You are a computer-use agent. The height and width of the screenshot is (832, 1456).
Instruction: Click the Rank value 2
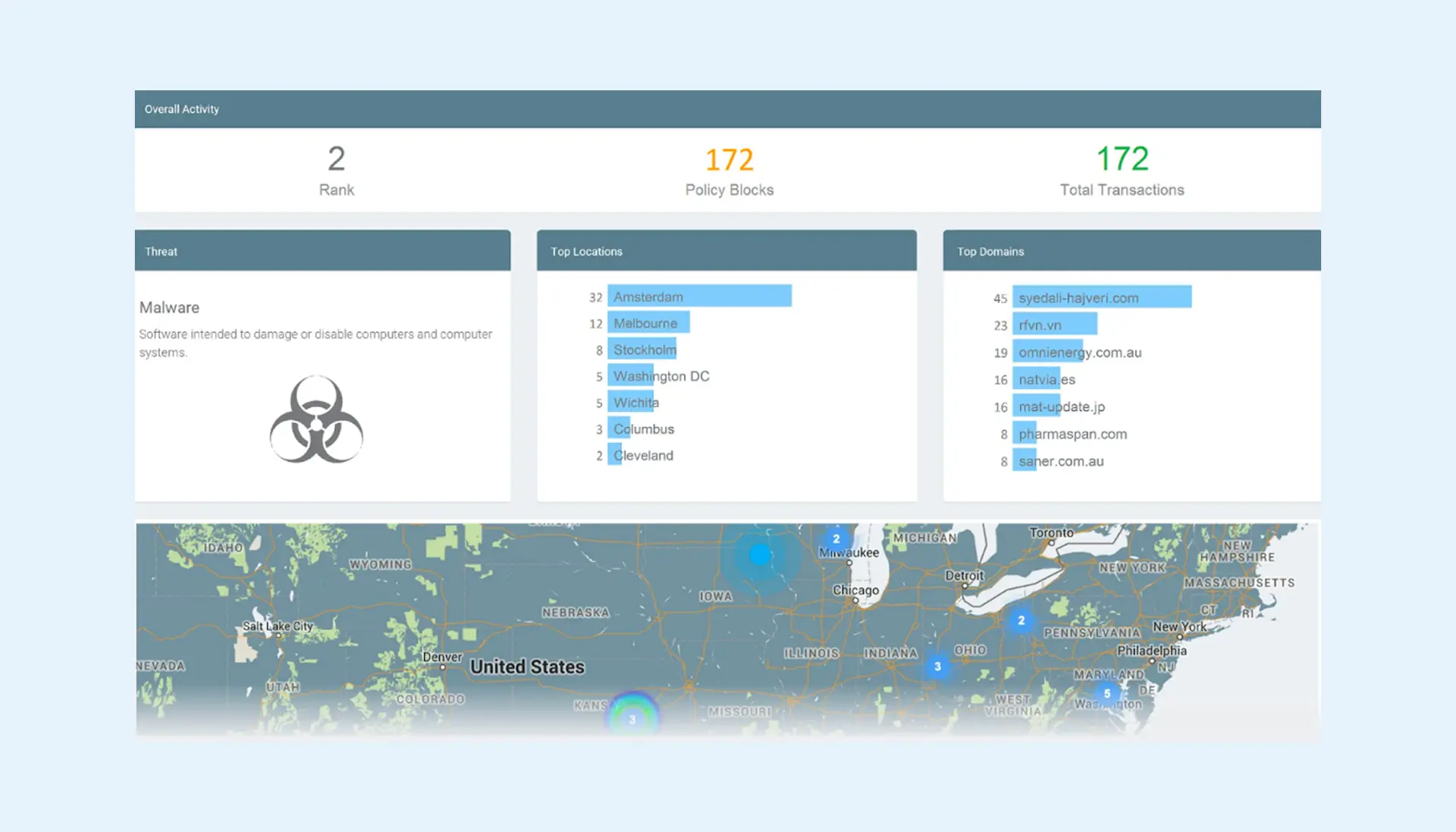pyautogui.click(x=336, y=159)
